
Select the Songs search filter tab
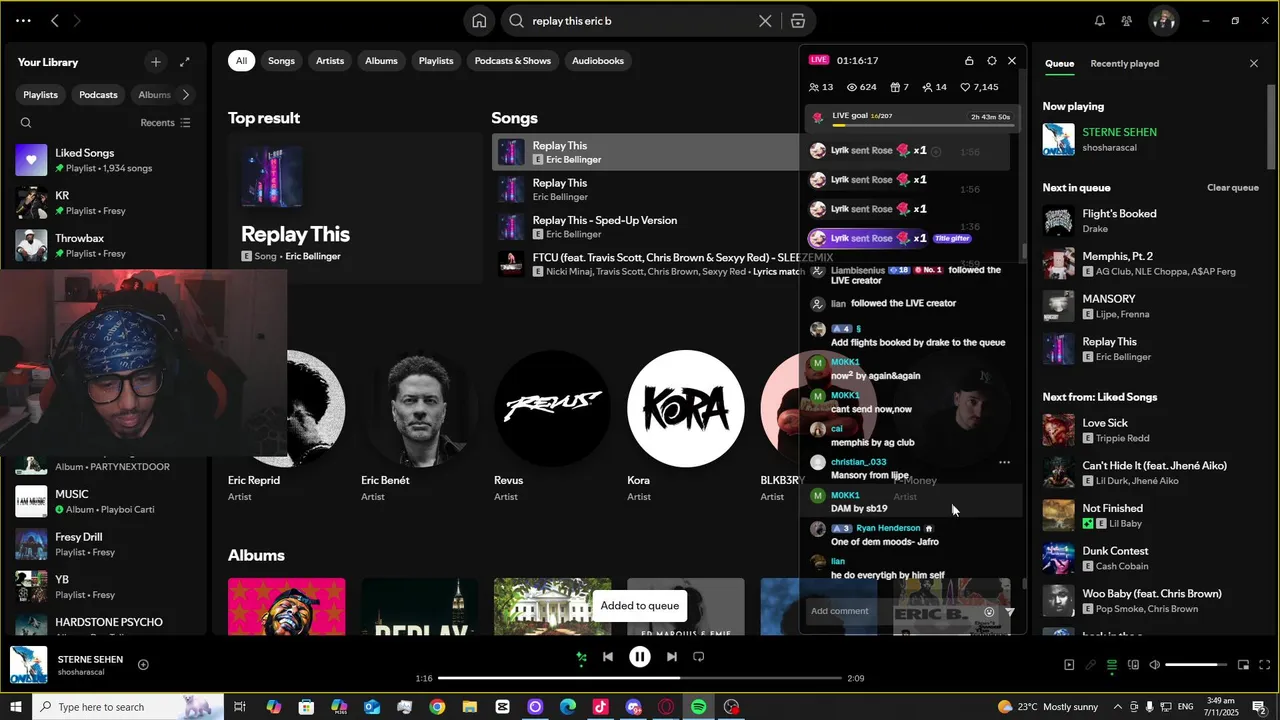click(x=282, y=61)
